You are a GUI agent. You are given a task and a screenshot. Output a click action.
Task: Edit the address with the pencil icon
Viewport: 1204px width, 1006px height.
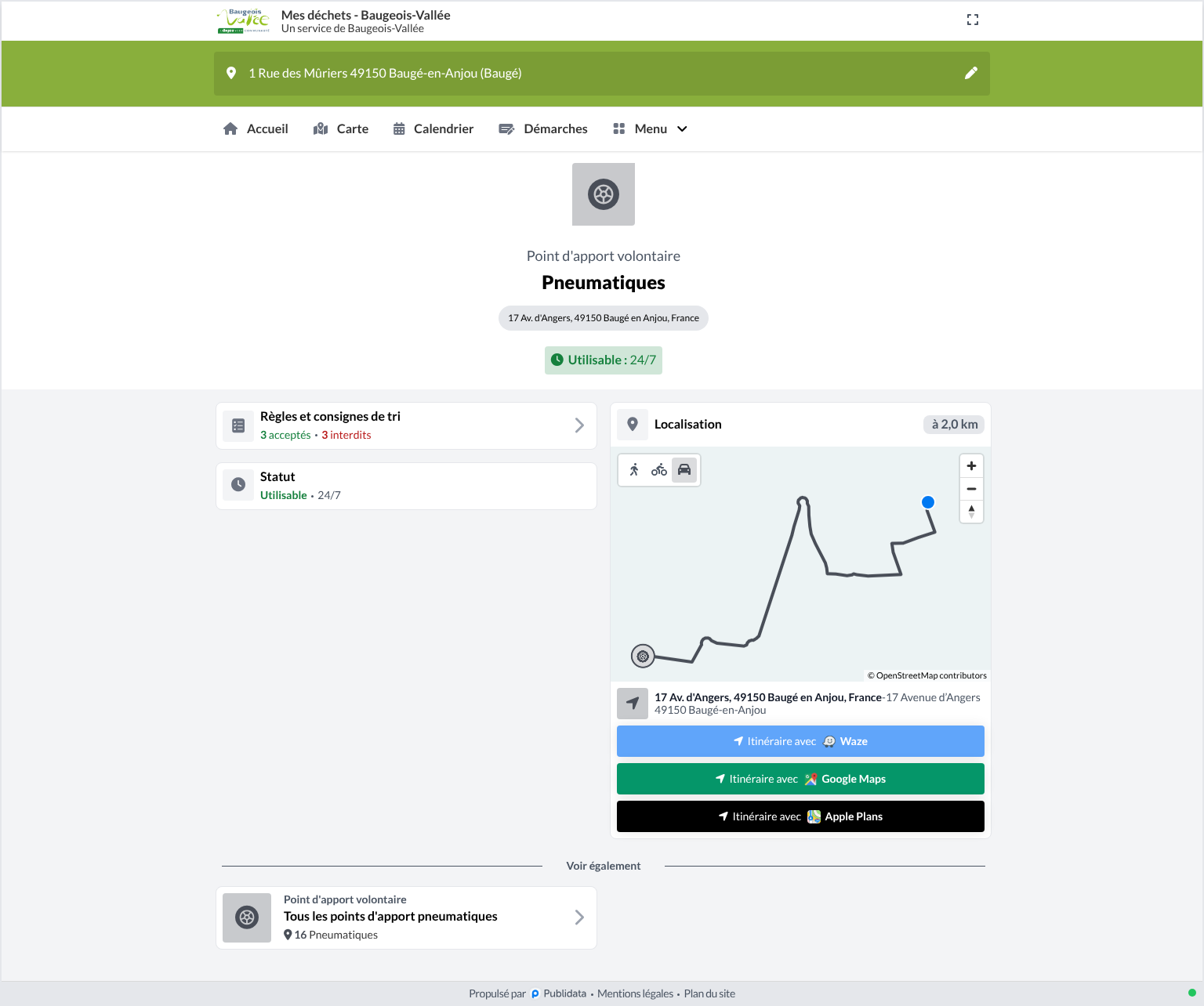click(970, 73)
